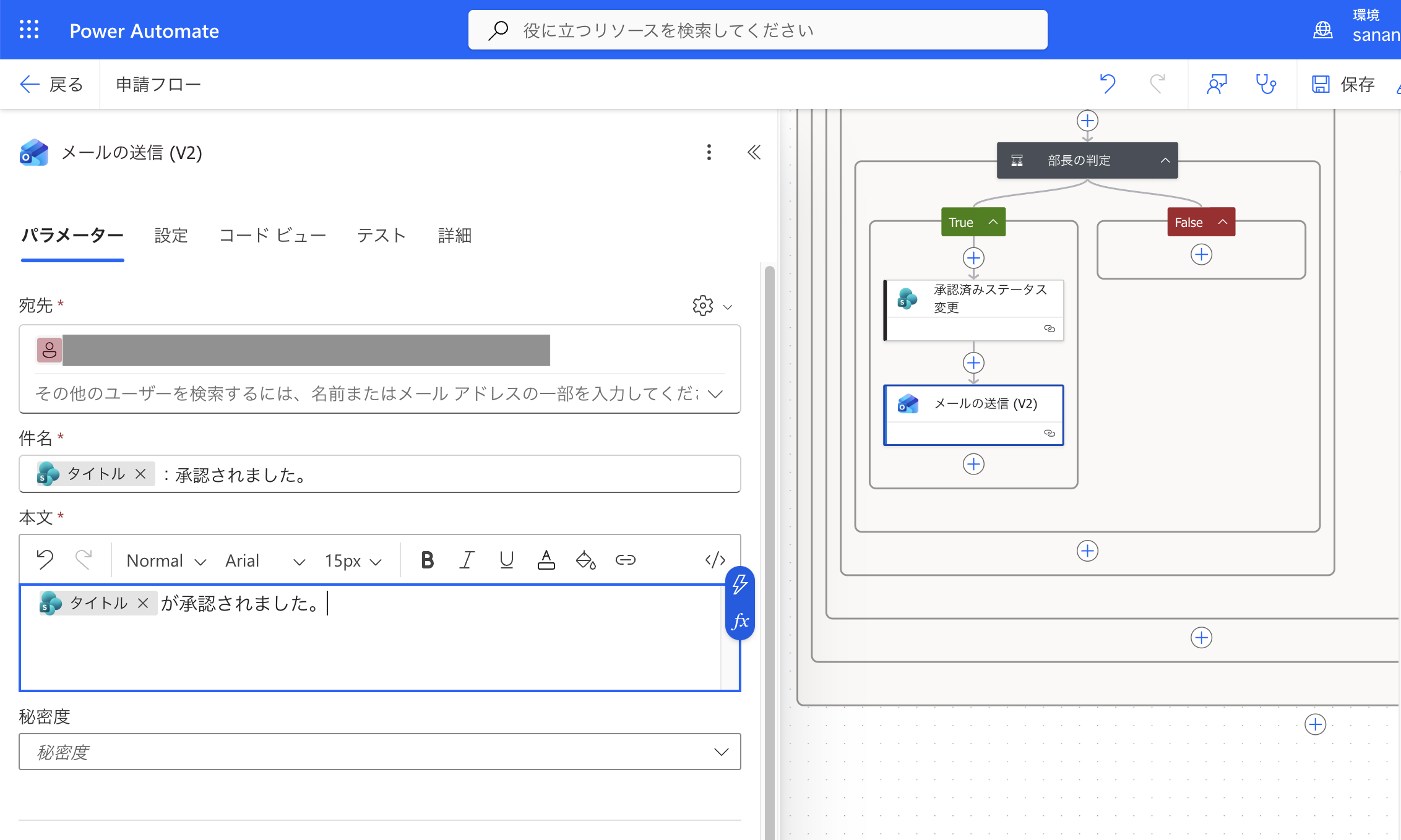The height and width of the screenshot is (840, 1401).
Task: Add action between status change and mail
Action: [x=973, y=362]
